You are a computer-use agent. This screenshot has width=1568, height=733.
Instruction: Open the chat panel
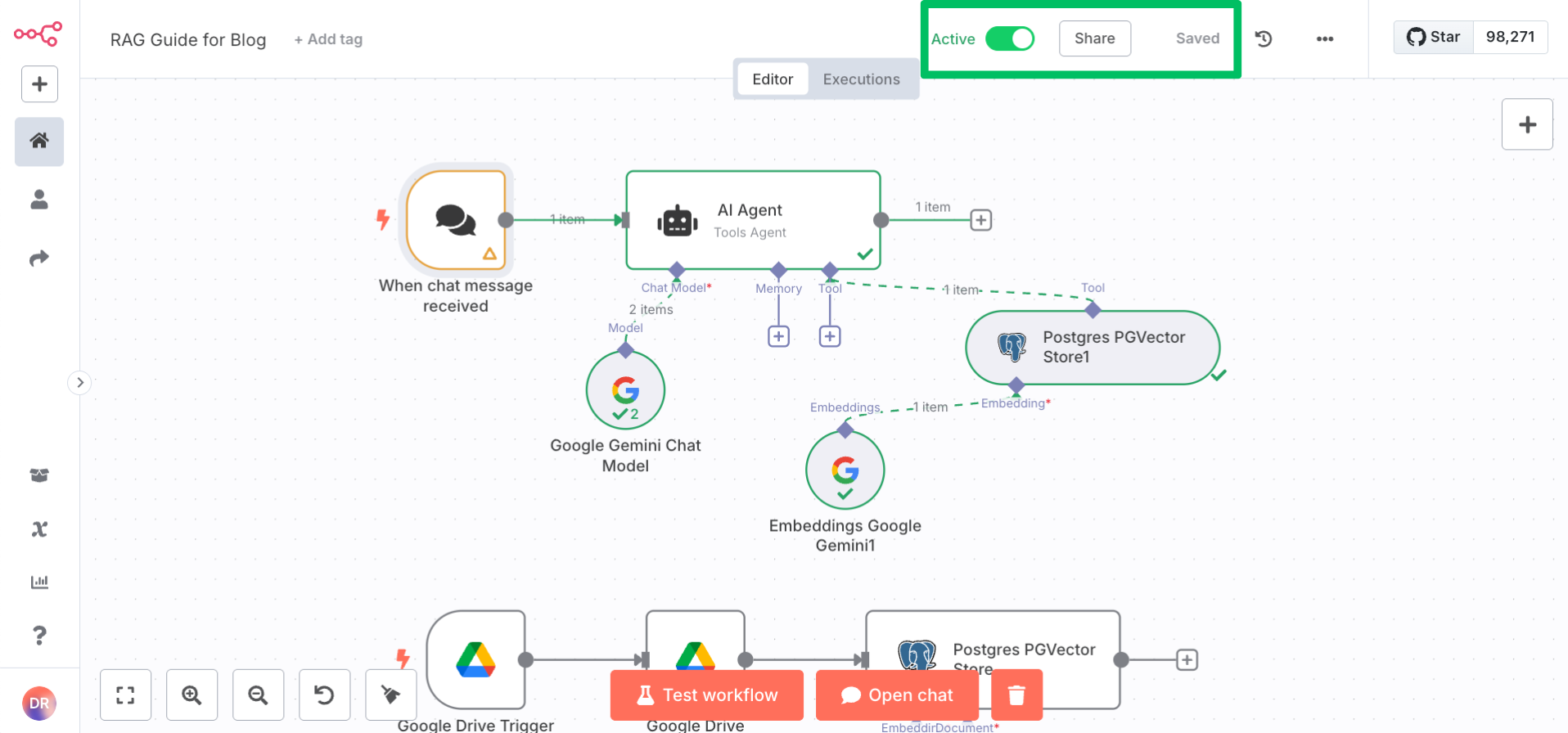click(897, 695)
